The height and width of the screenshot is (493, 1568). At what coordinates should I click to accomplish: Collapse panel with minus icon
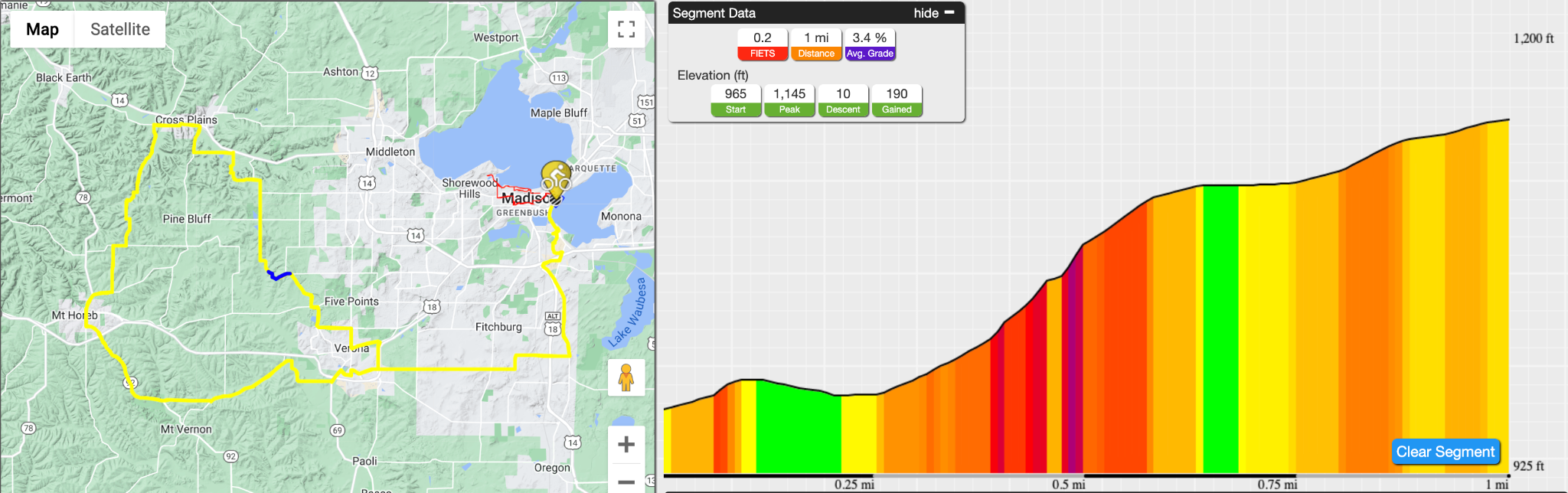949,12
